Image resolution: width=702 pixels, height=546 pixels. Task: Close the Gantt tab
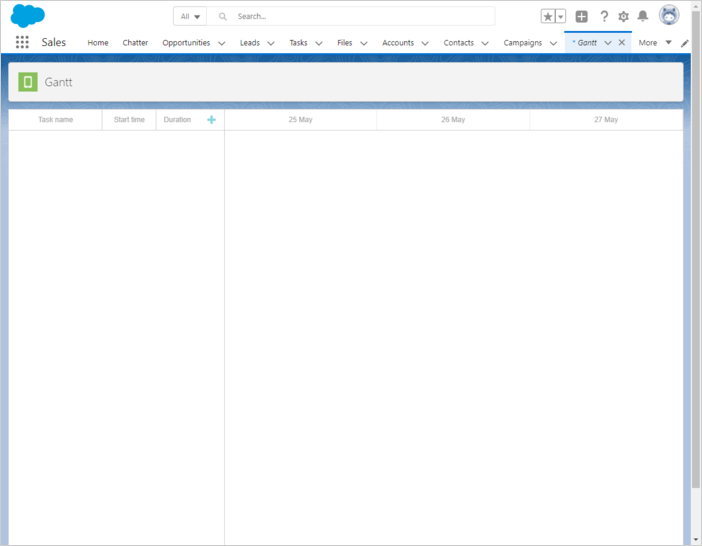(622, 43)
